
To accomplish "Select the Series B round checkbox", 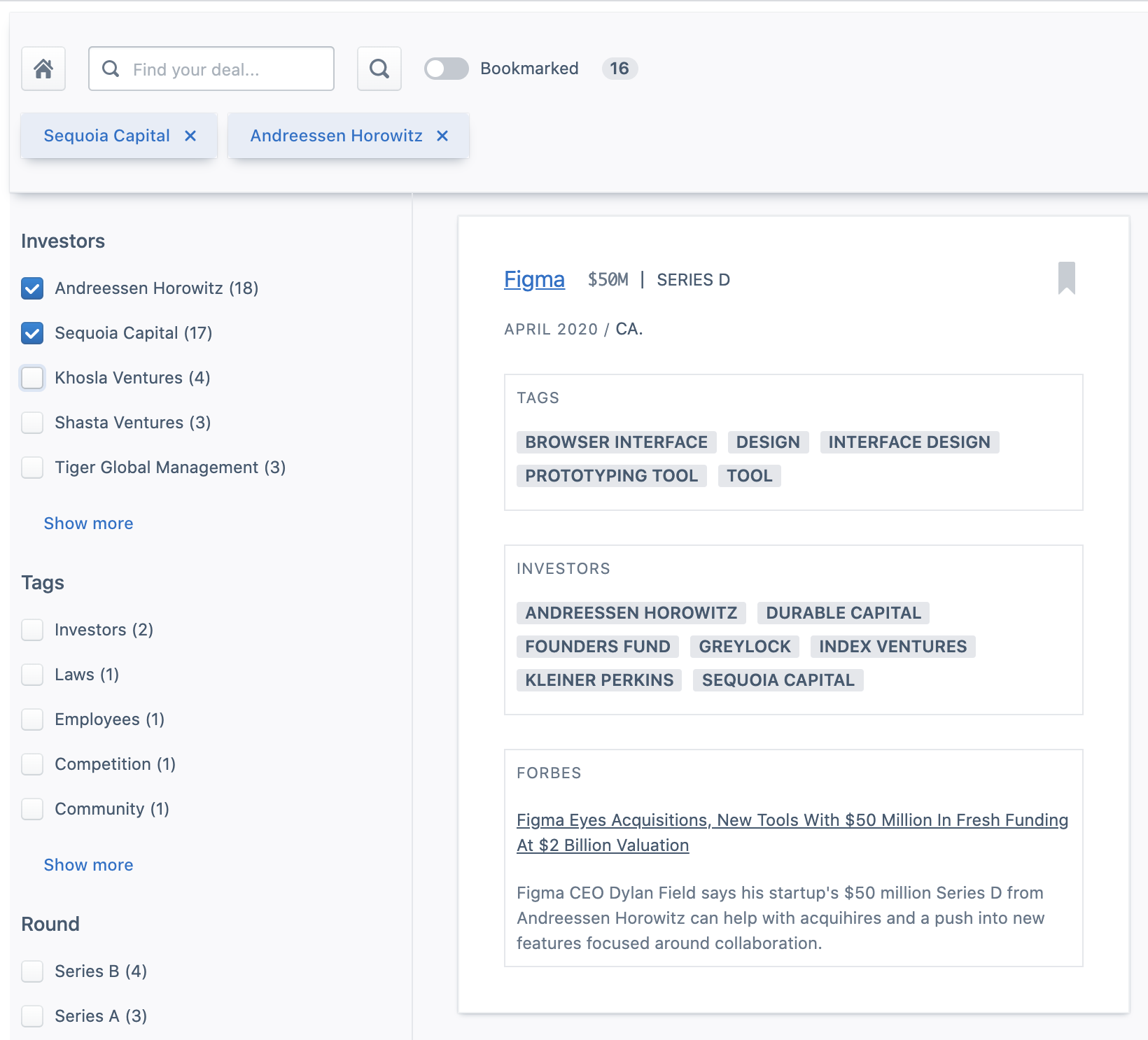I will pyautogui.click(x=32, y=971).
